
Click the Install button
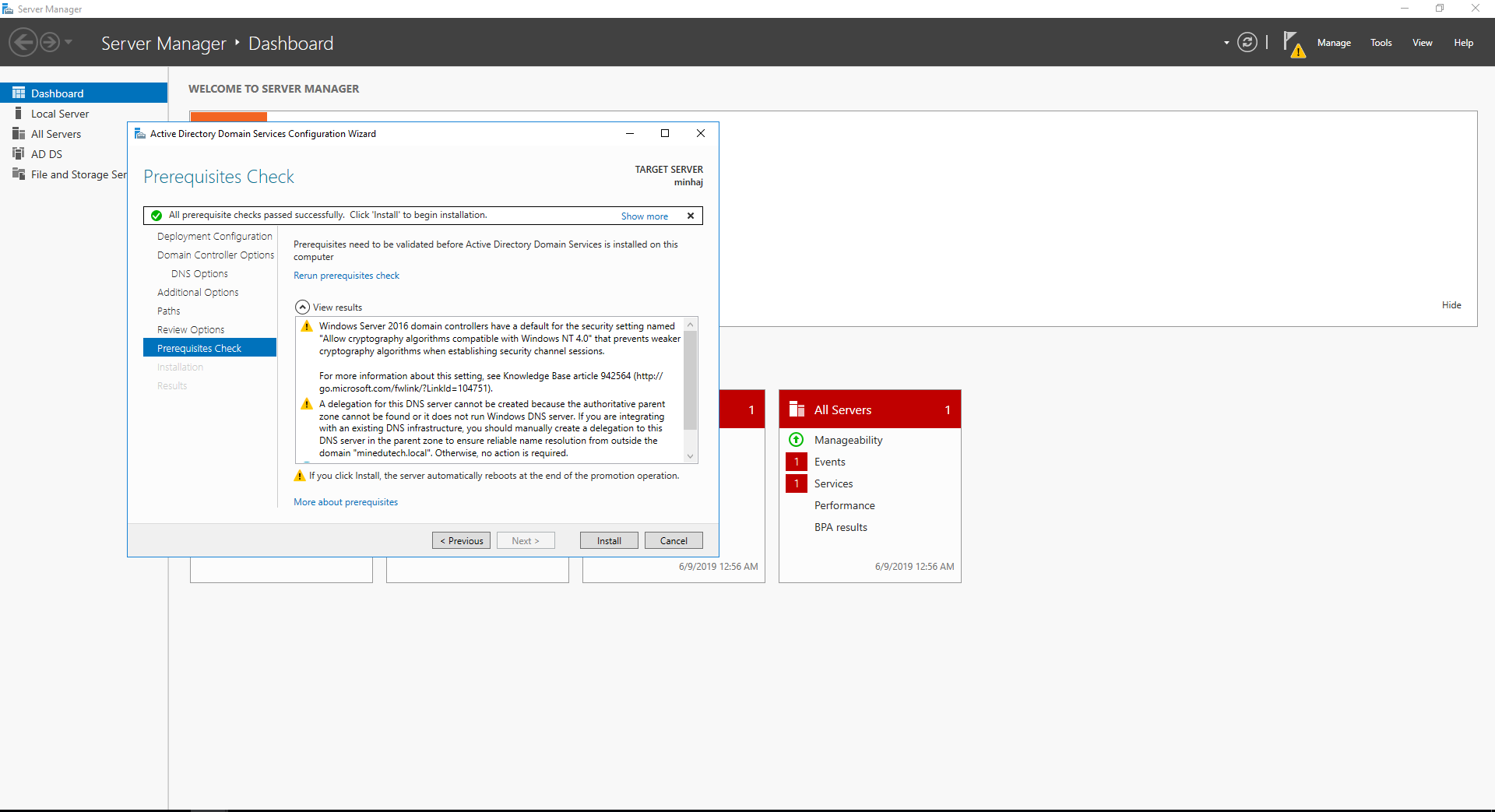608,541
